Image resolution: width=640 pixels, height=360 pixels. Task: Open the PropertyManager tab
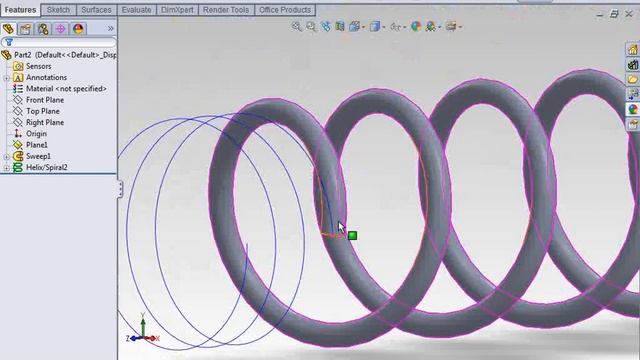[x=25, y=29]
